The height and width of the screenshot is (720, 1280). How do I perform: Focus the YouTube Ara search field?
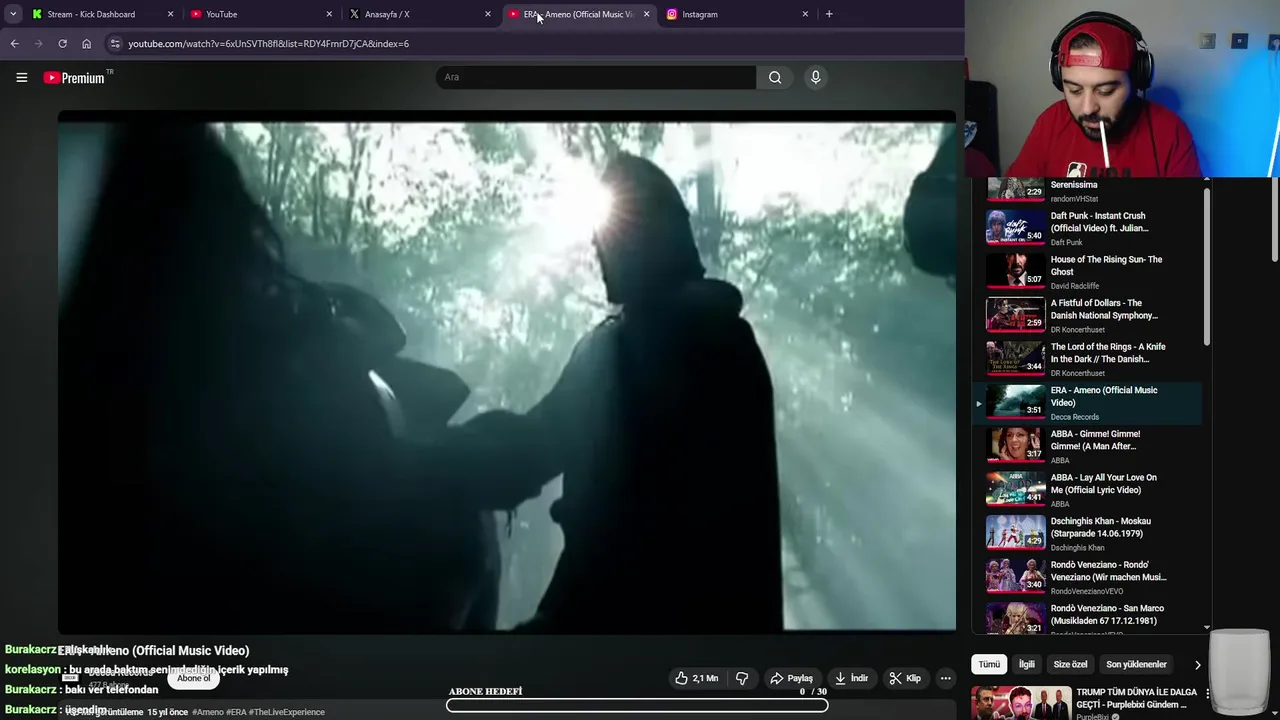[596, 77]
